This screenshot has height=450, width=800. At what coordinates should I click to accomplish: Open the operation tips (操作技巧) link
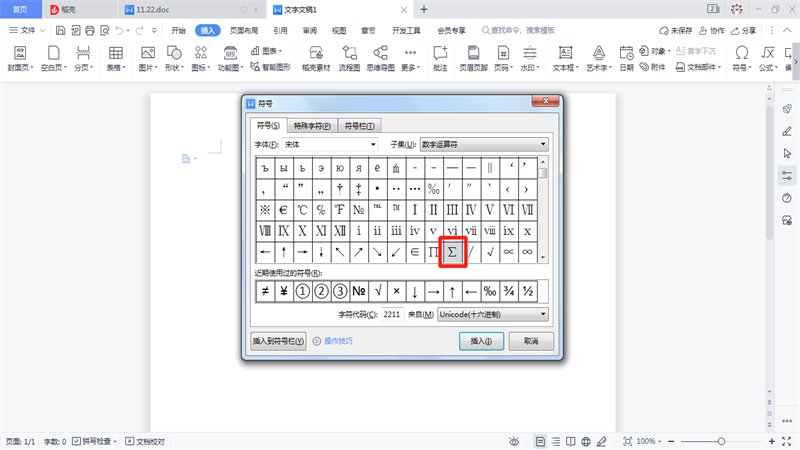[333, 341]
